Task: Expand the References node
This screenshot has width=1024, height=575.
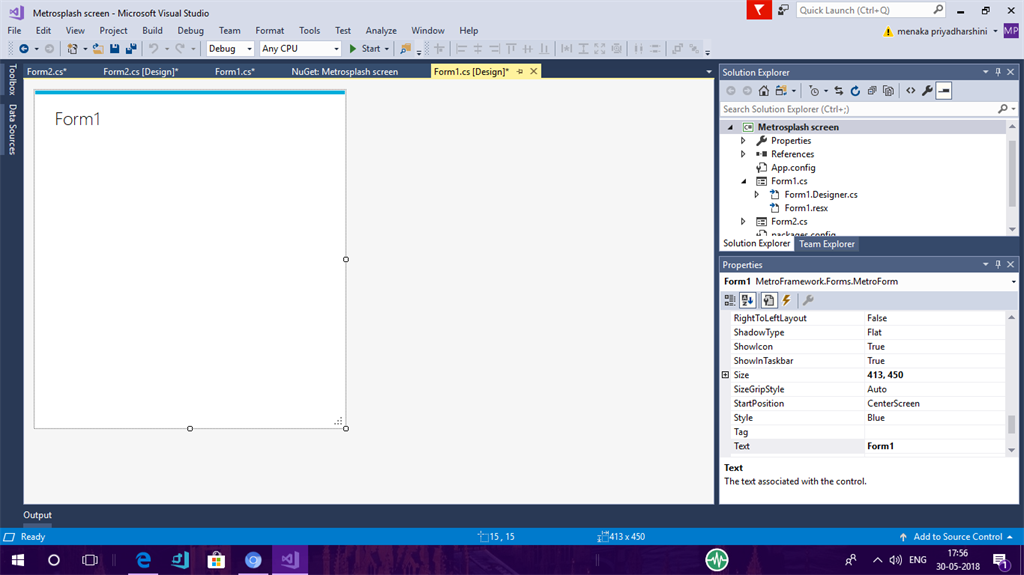Action: 743,154
